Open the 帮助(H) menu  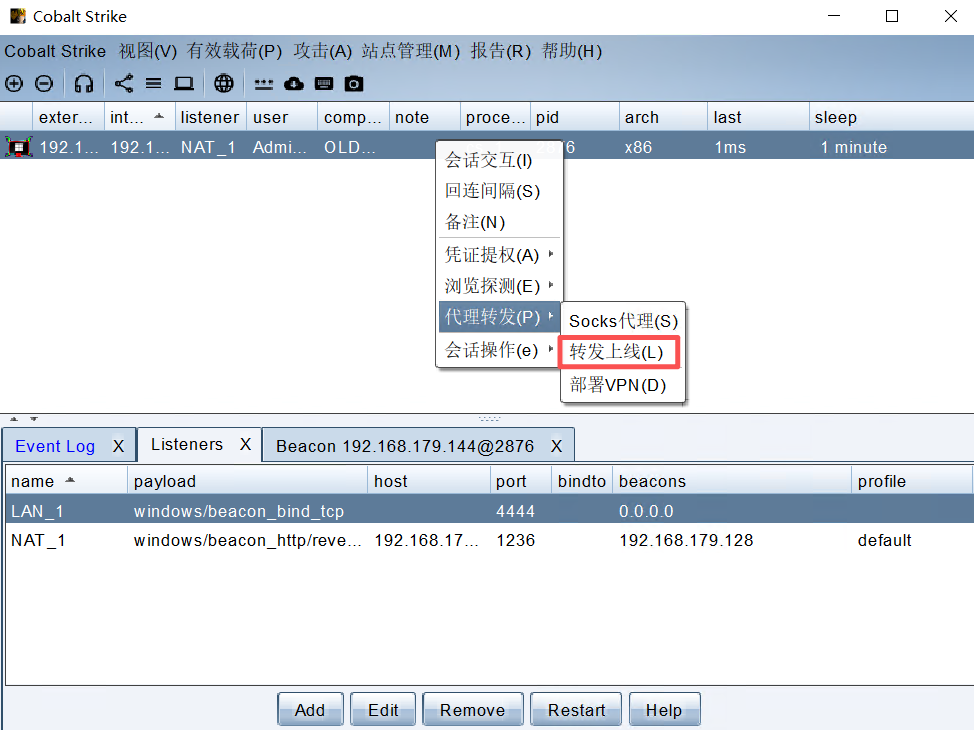(x=572, y=51)
